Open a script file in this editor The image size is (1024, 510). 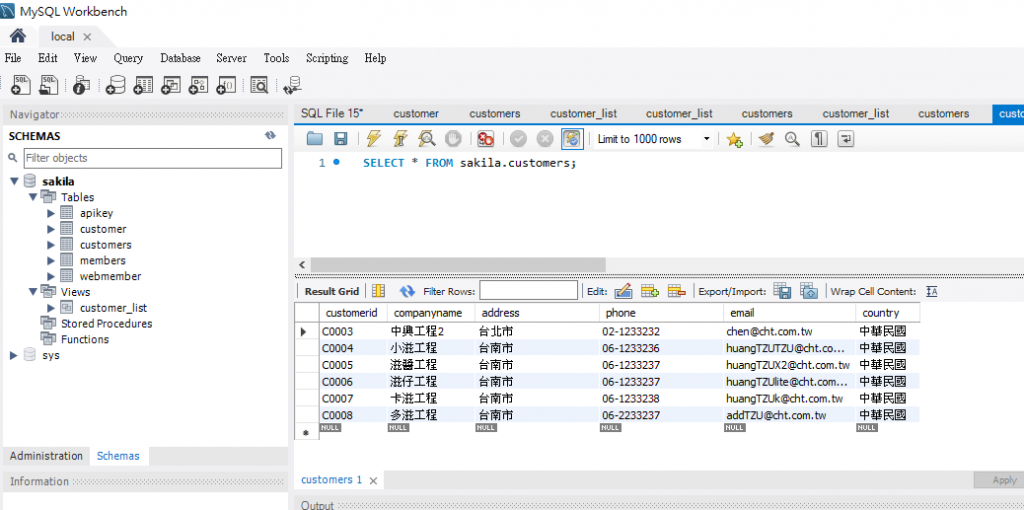pyautogui.click(x=315, y=138)
